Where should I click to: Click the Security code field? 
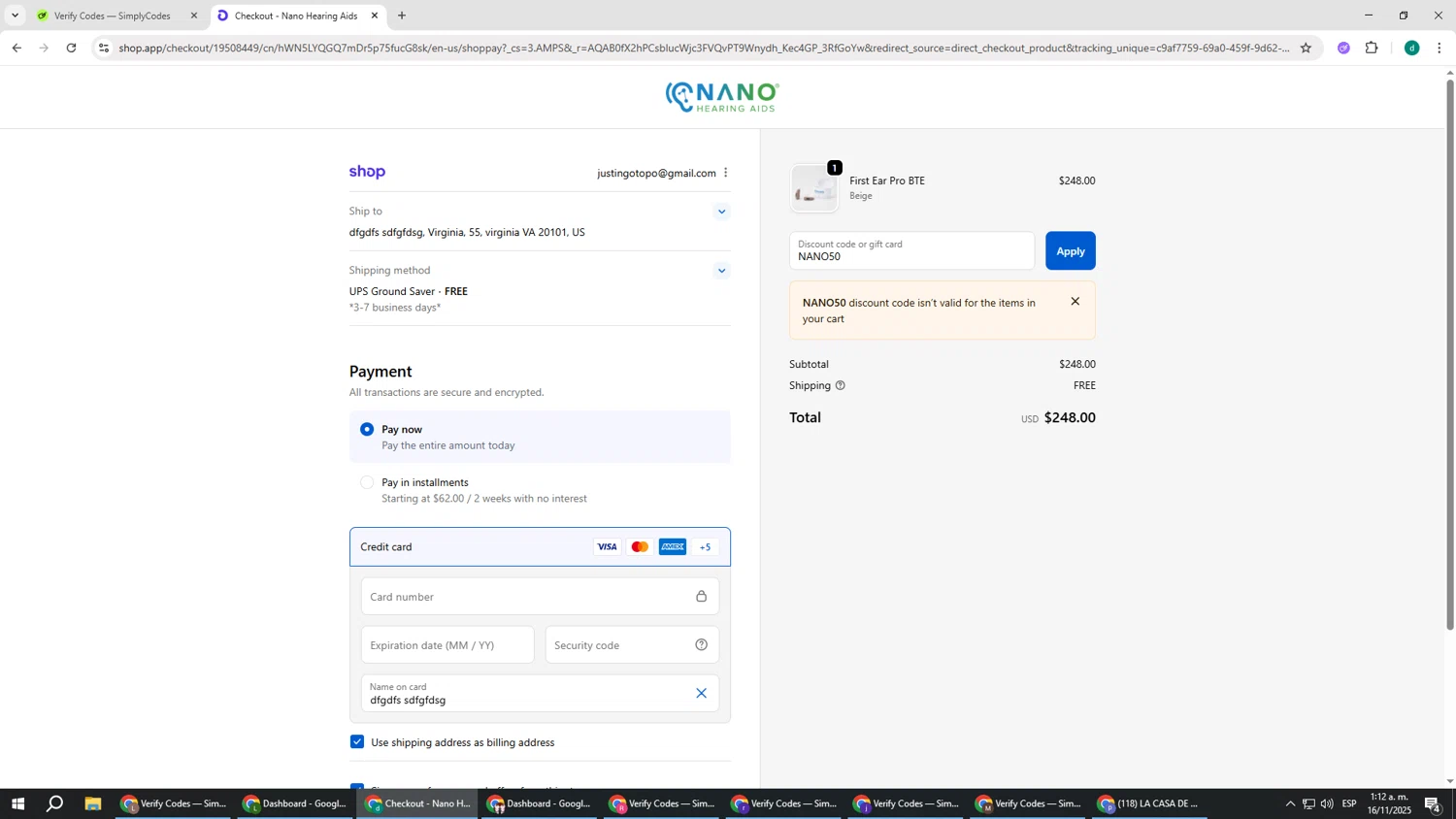click(632, 645)
